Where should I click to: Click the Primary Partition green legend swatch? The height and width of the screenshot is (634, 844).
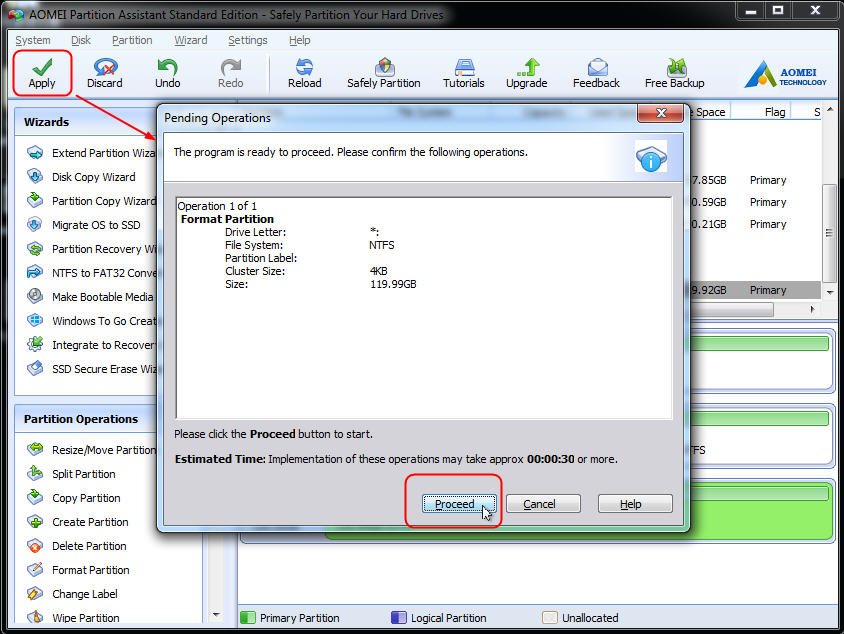[248, 617]
